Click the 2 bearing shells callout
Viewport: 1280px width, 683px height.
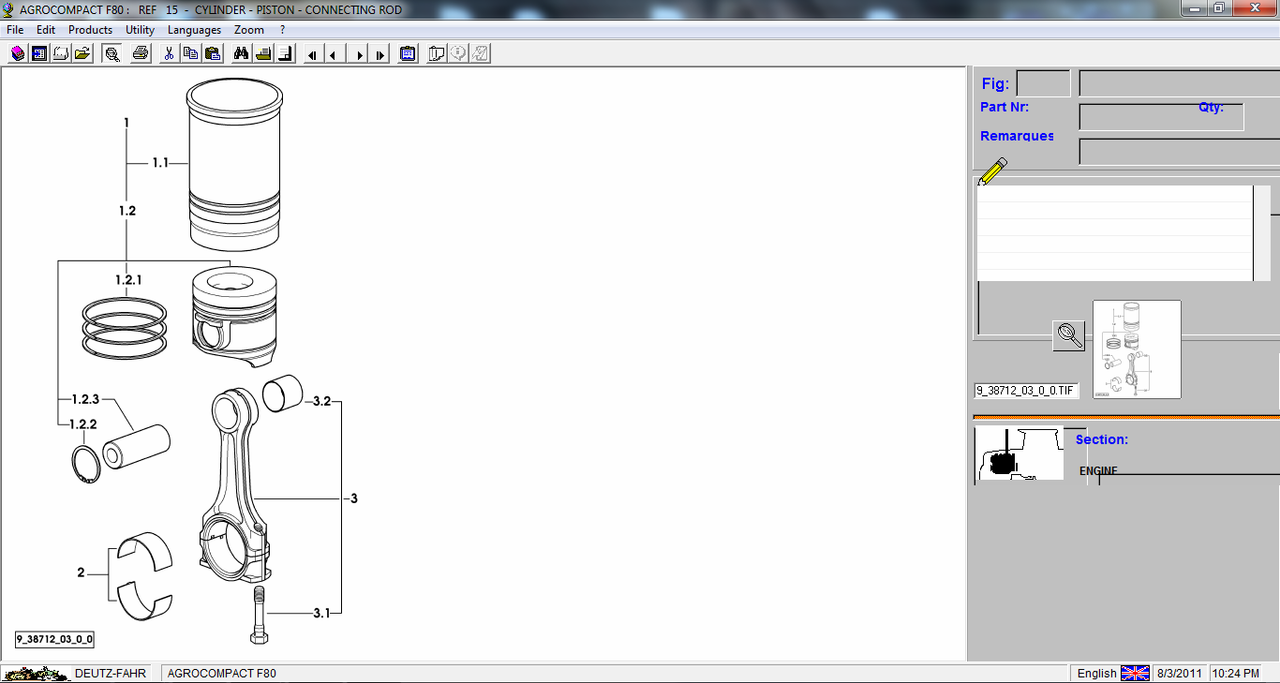[81, 573]
